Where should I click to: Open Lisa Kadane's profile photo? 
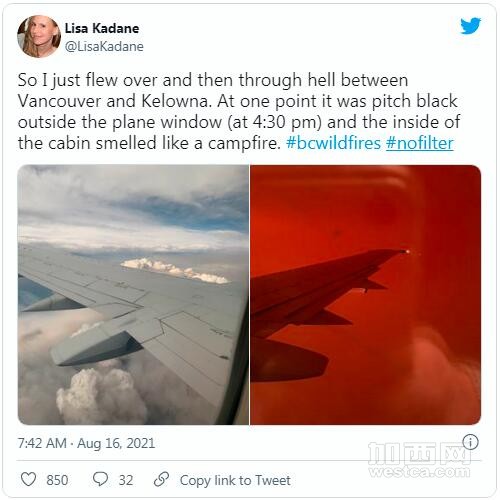(39, 36)
